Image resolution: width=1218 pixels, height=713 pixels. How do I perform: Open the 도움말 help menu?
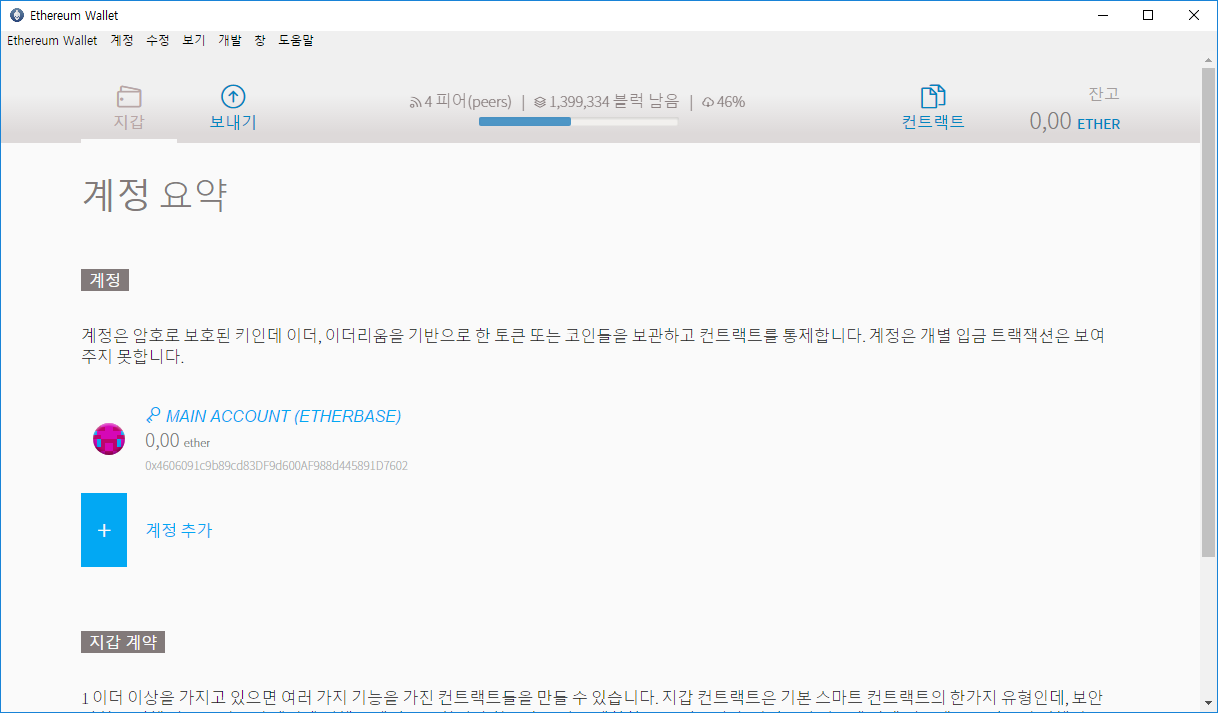[x=296, y=41]
